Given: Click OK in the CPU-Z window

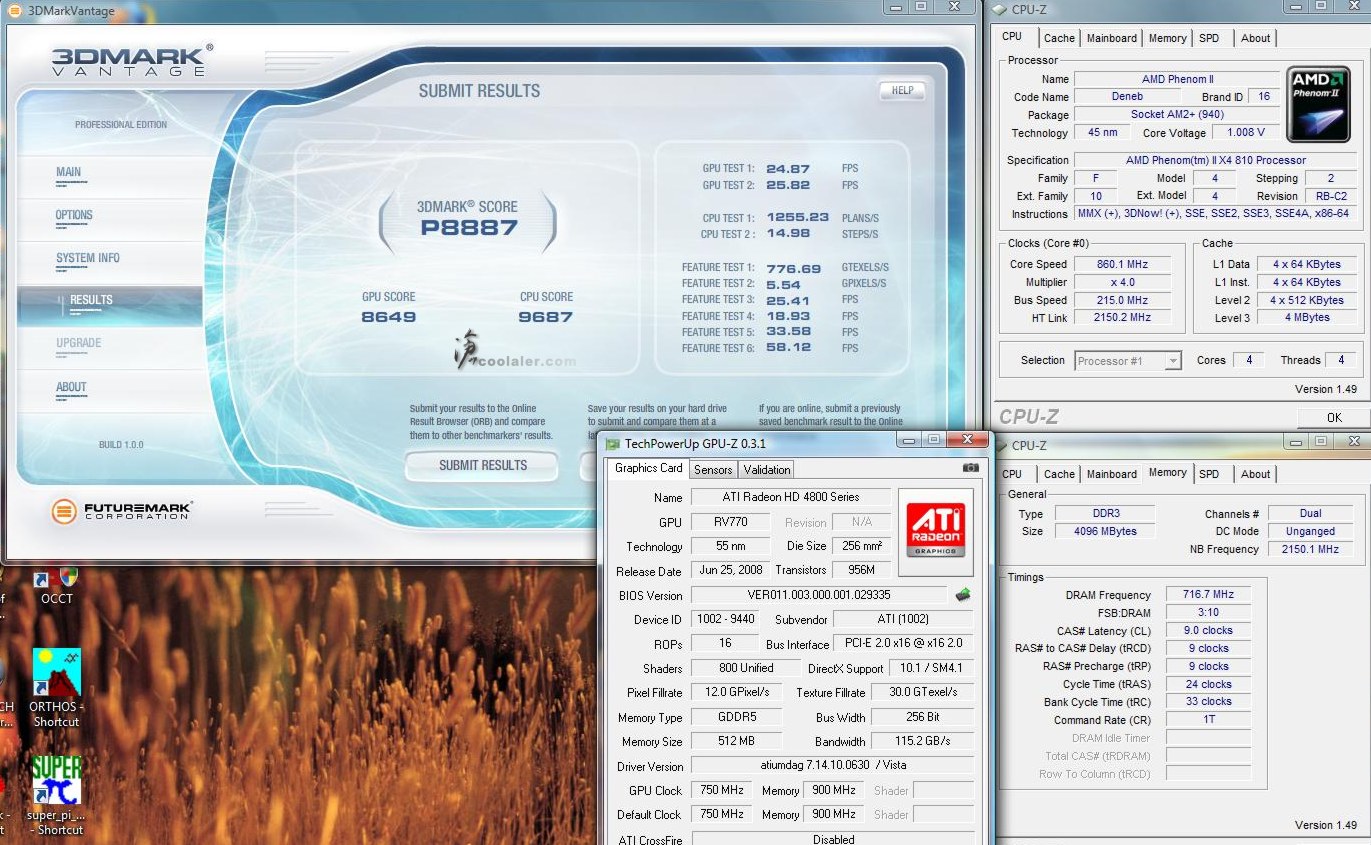Looking at the screenshot, I should 1333,417.
